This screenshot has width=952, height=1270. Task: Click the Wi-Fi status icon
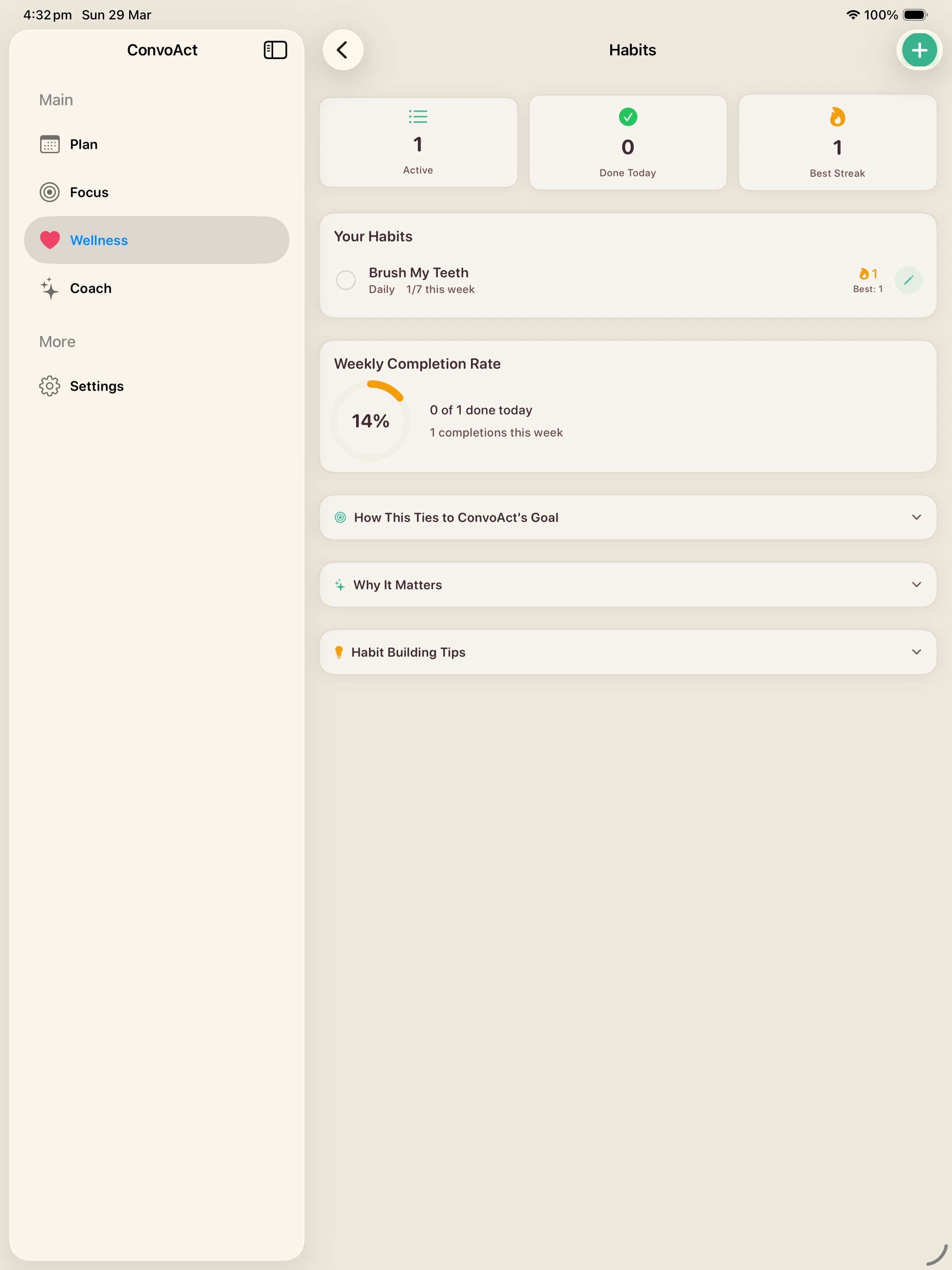853,15
